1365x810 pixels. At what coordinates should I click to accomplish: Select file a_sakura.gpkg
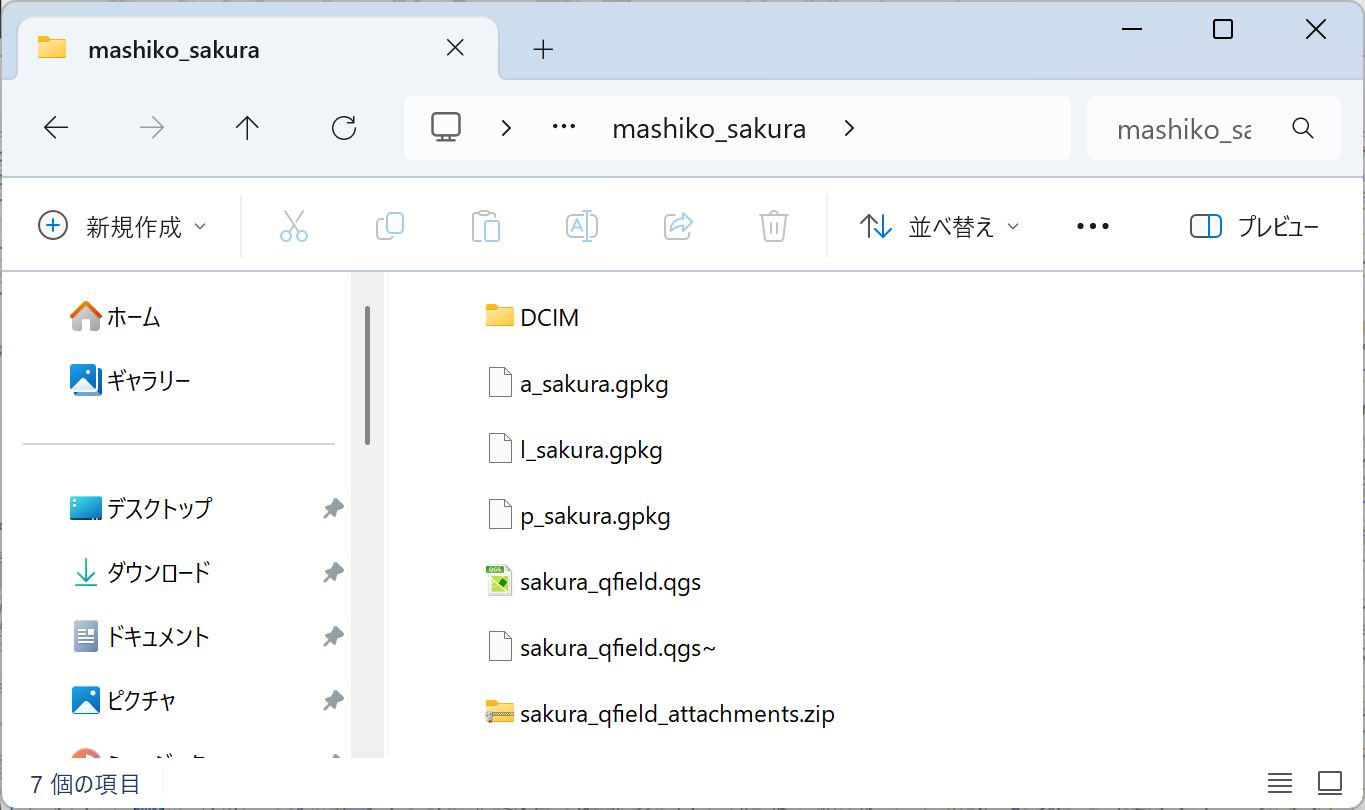click(x=577, y=384)
